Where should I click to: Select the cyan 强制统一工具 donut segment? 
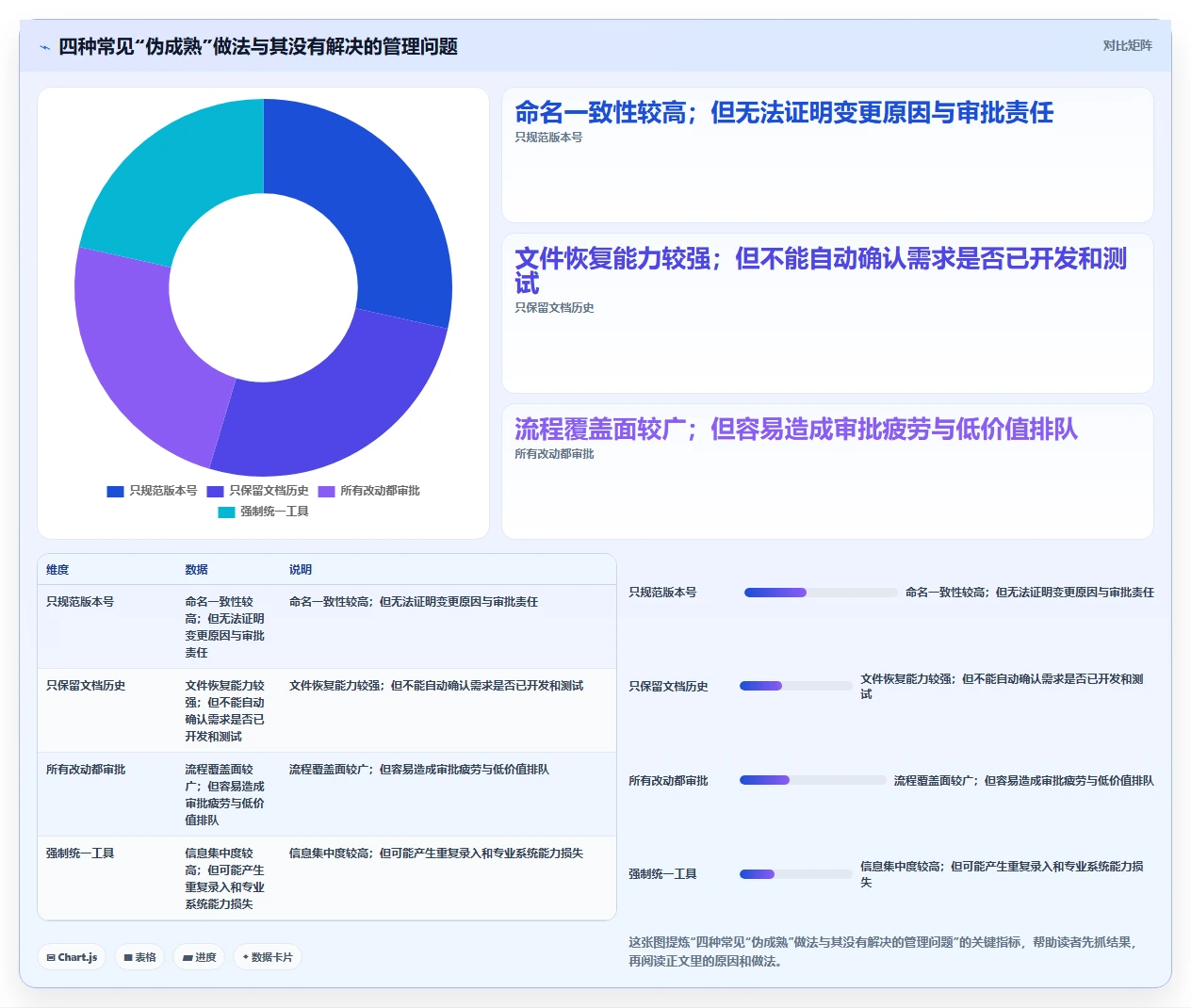coord(179,179)
